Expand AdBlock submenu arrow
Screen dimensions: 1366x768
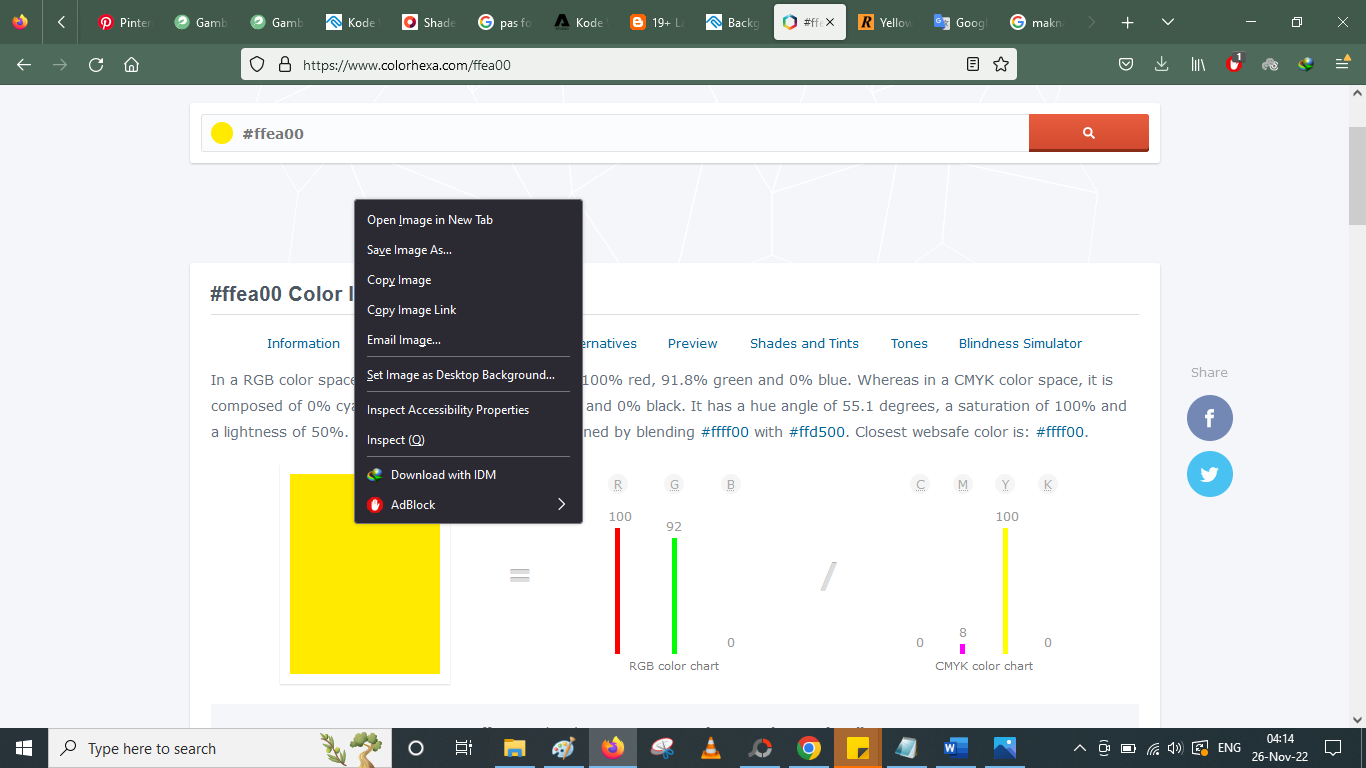[561, 504]
